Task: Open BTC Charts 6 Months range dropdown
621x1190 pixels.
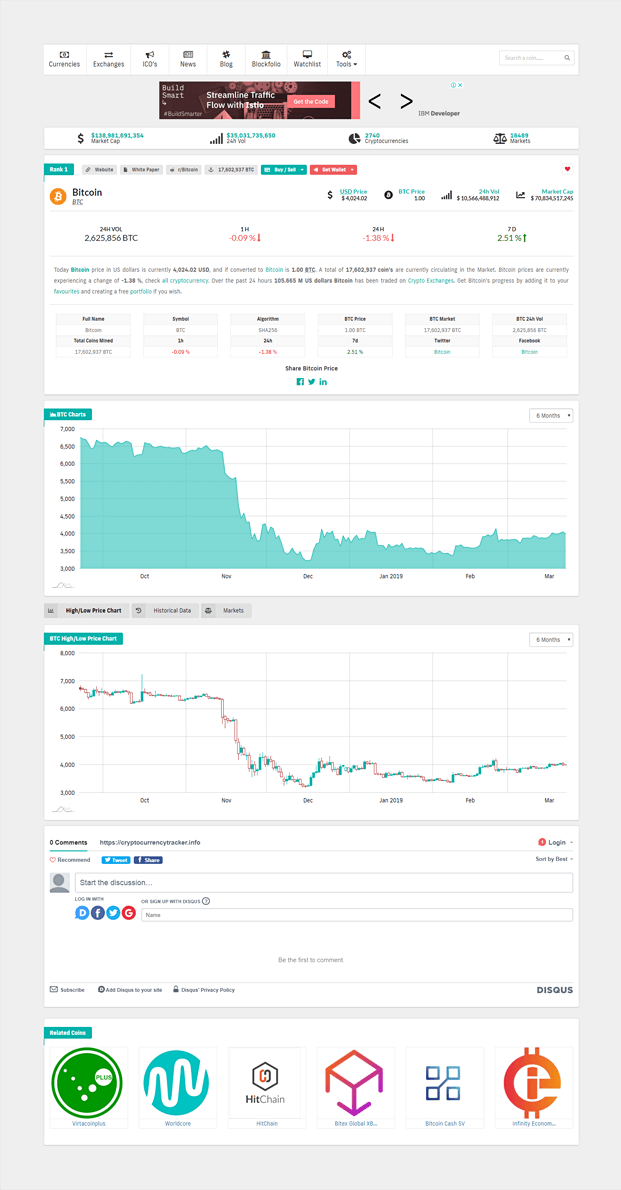Action: (x=551, y=416)
